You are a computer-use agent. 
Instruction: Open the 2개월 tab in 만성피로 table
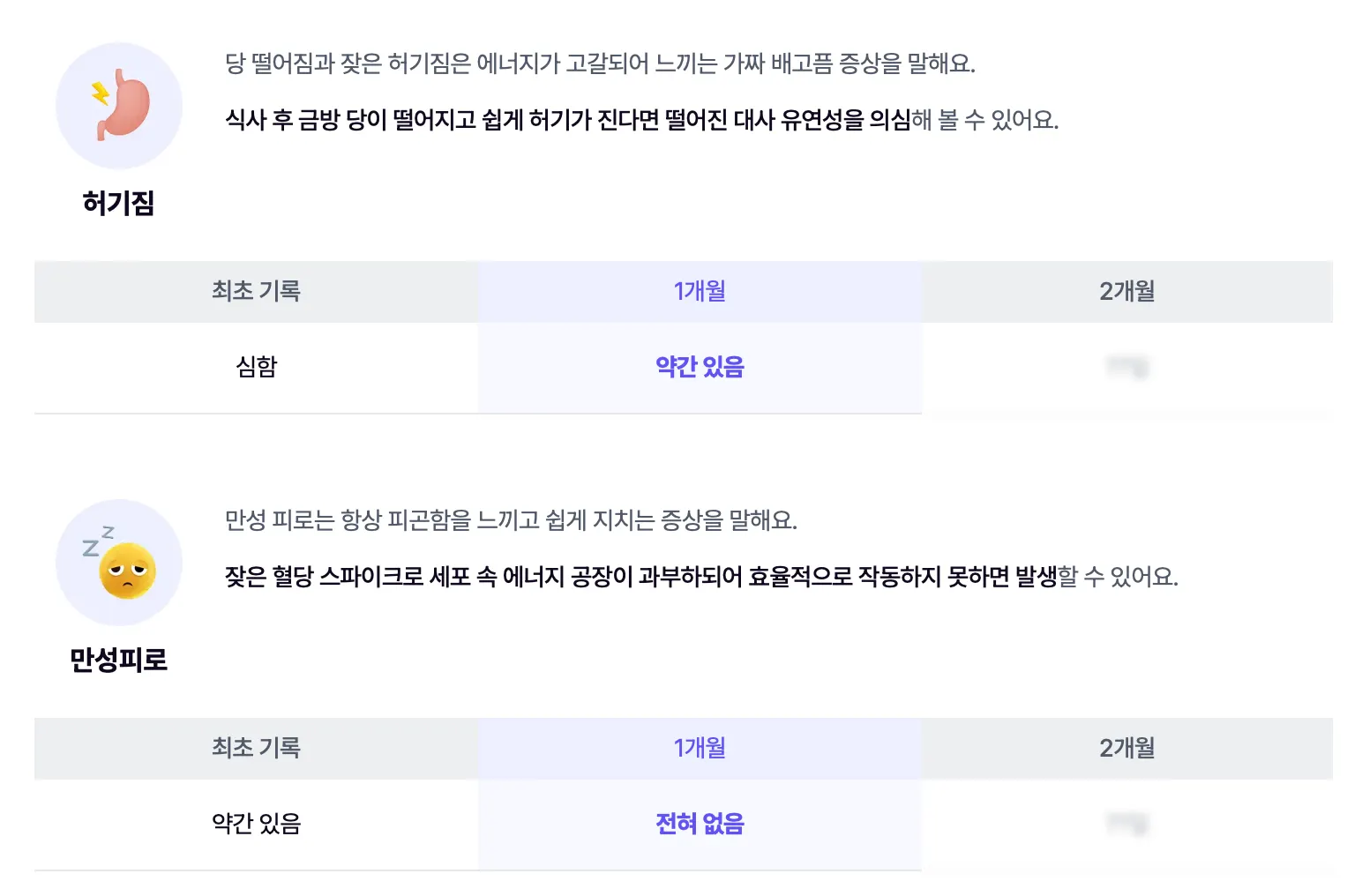1126,748
